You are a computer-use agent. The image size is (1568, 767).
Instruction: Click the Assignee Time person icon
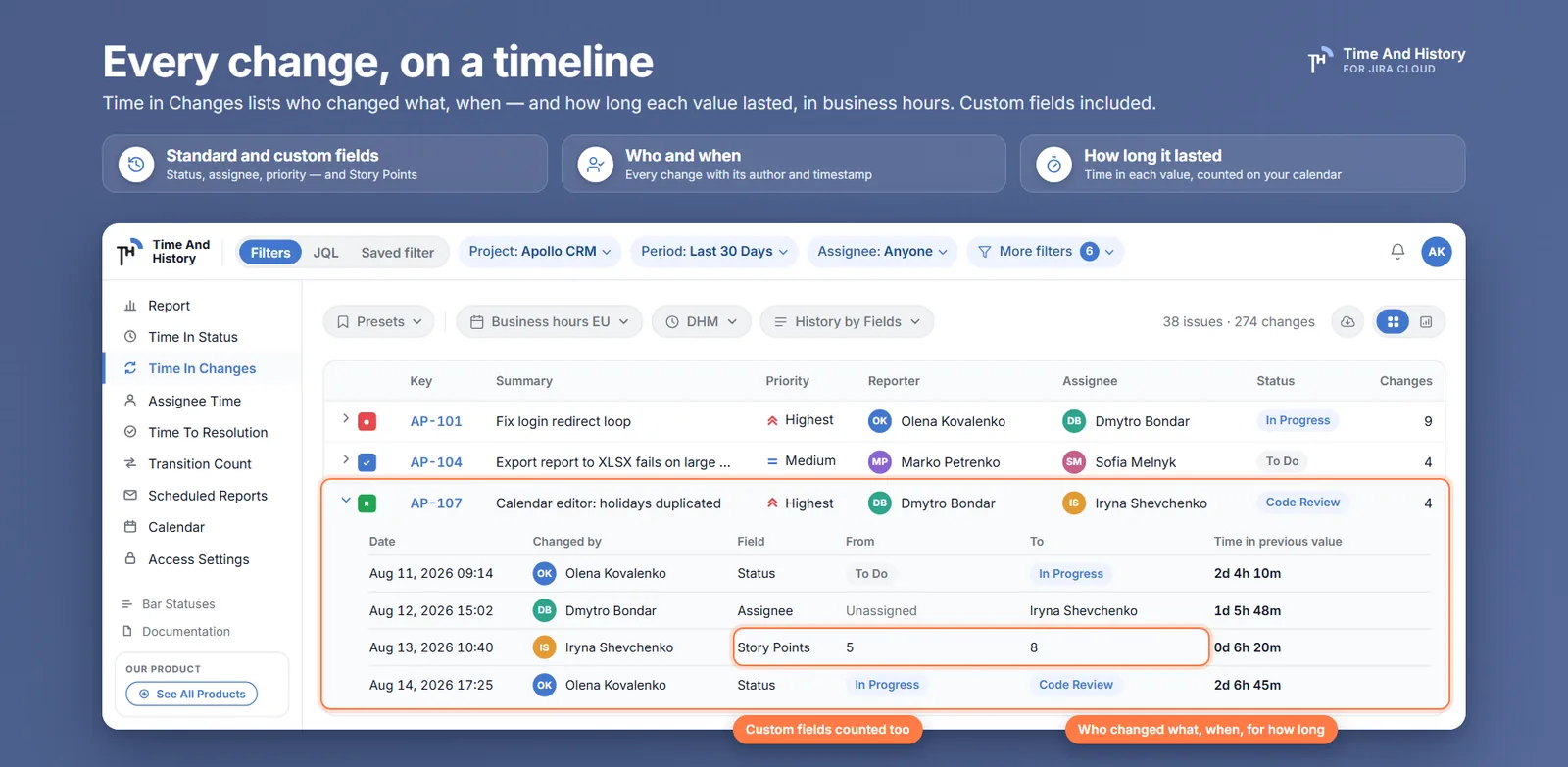pyautogui.click(x=130, y=400)
